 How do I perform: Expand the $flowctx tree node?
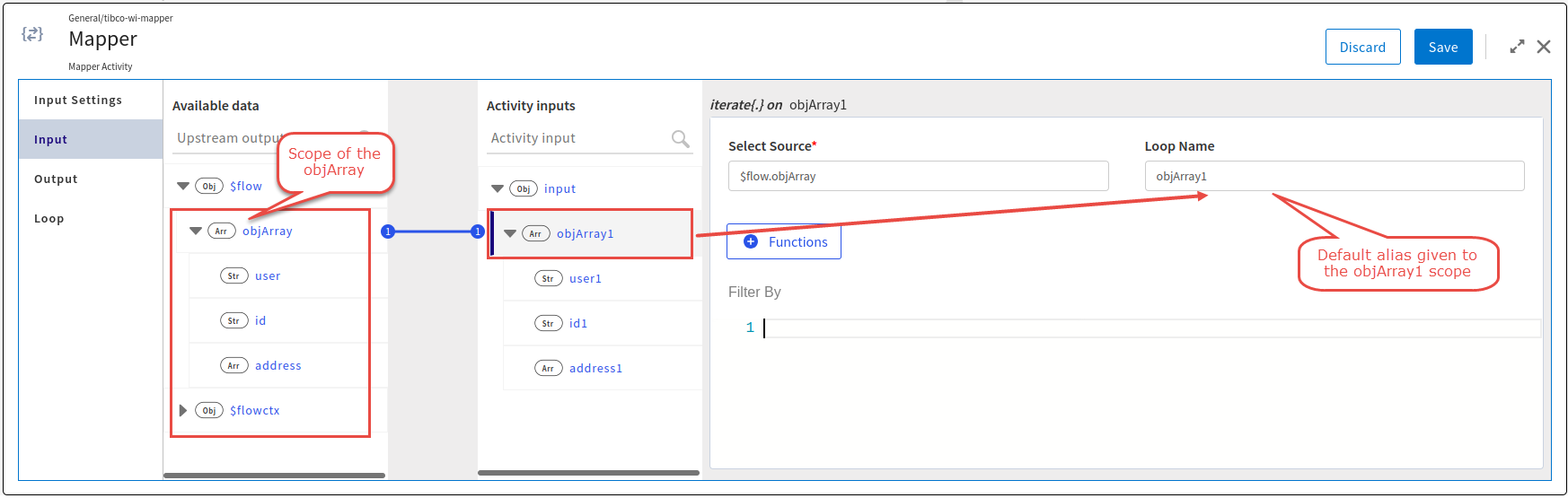[183, 410]
